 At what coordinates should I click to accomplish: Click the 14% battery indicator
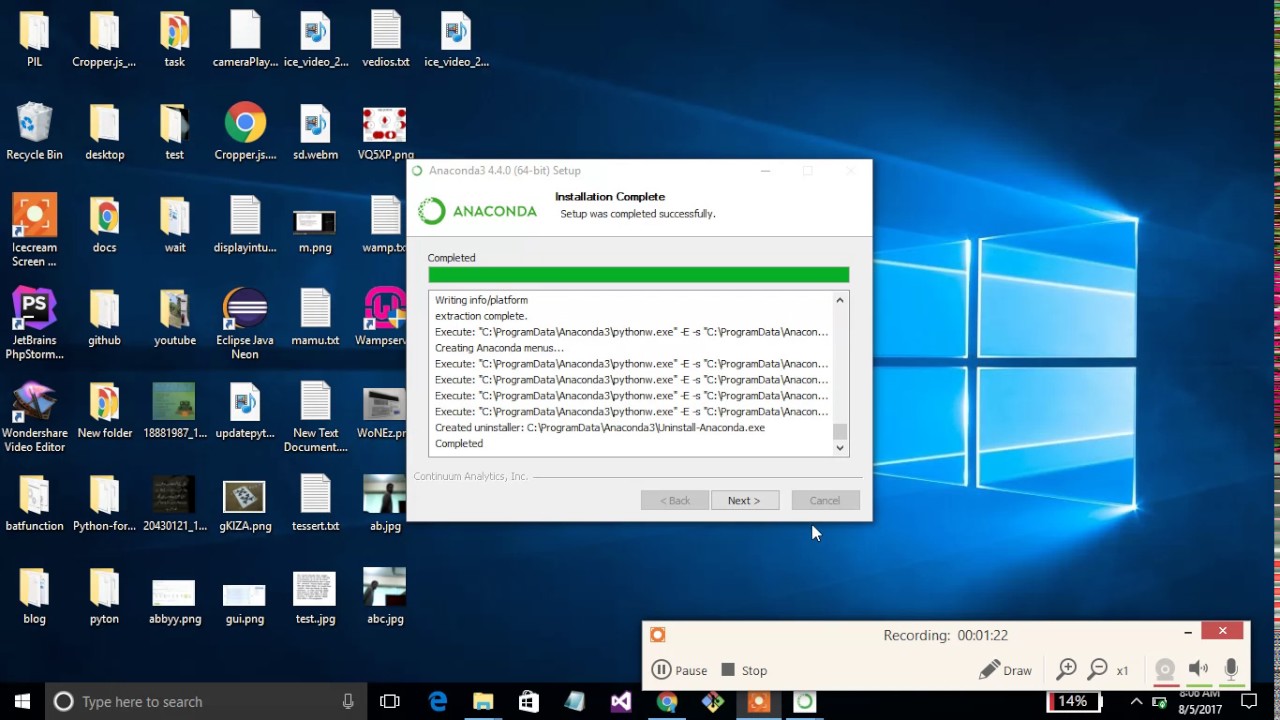[1073, 701]
